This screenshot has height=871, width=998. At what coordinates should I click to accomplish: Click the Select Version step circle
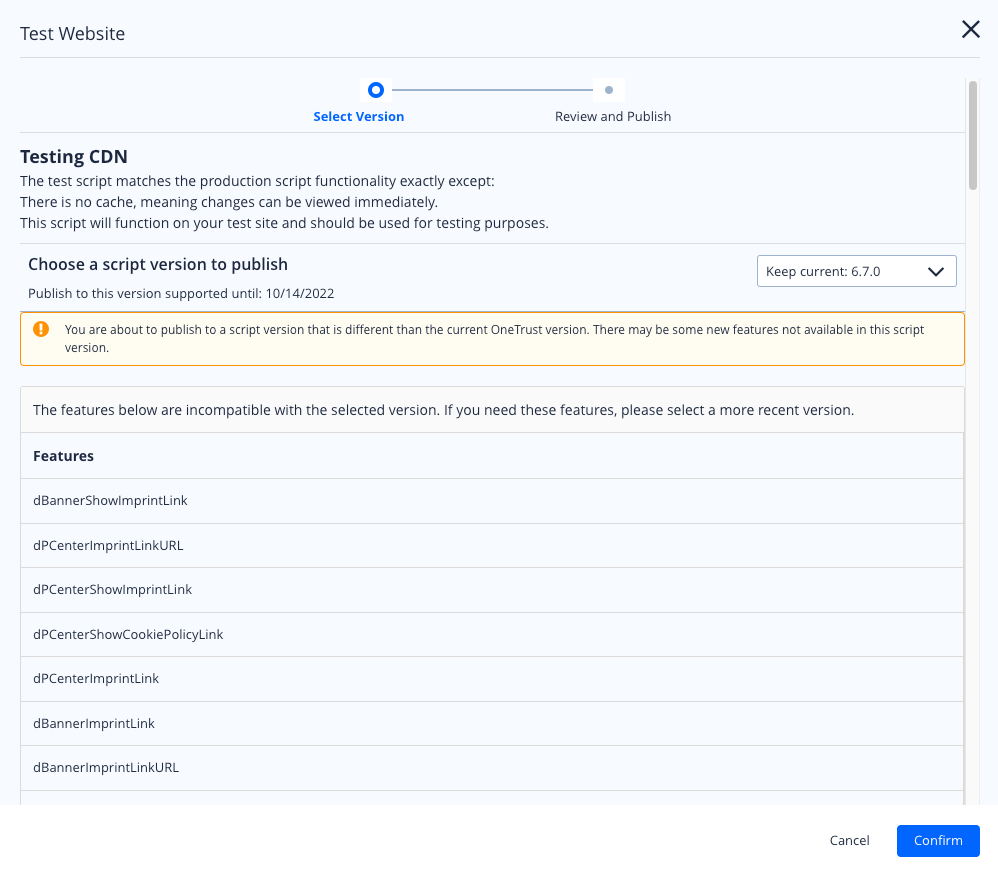click(375, 90)
